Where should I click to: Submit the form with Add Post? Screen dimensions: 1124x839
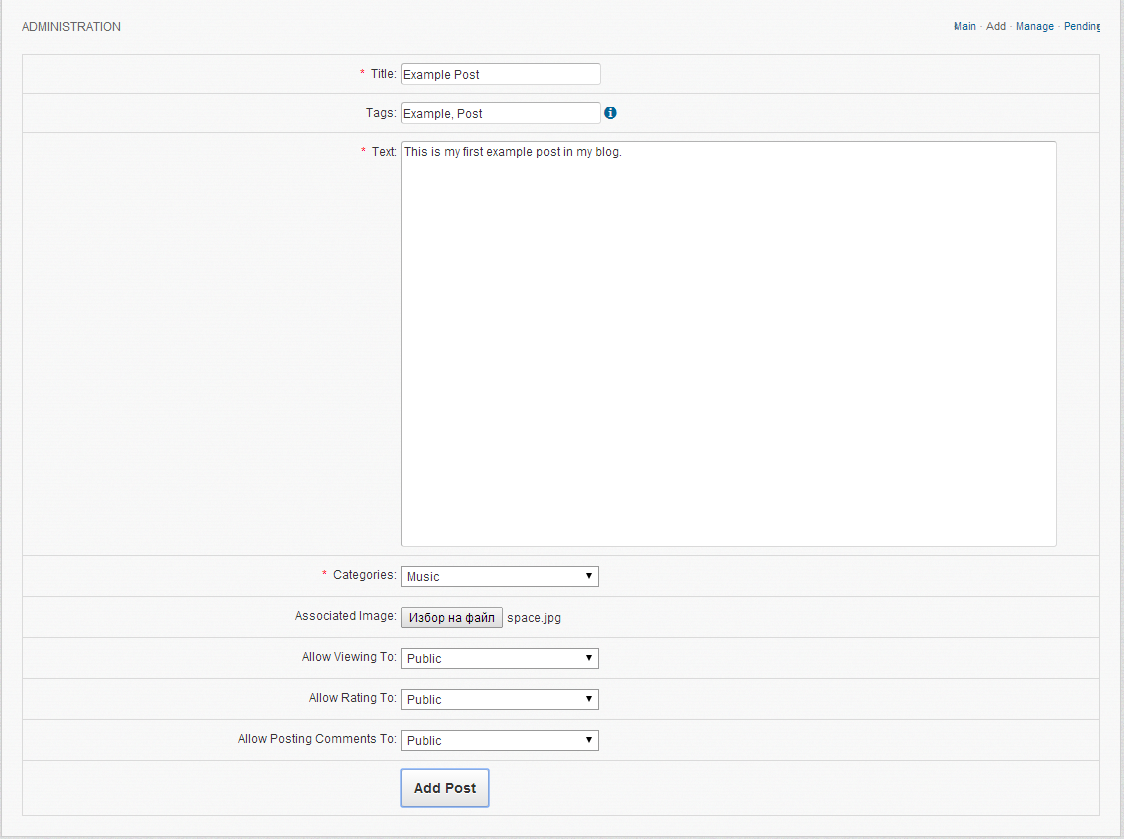click(x=445, y=788)
